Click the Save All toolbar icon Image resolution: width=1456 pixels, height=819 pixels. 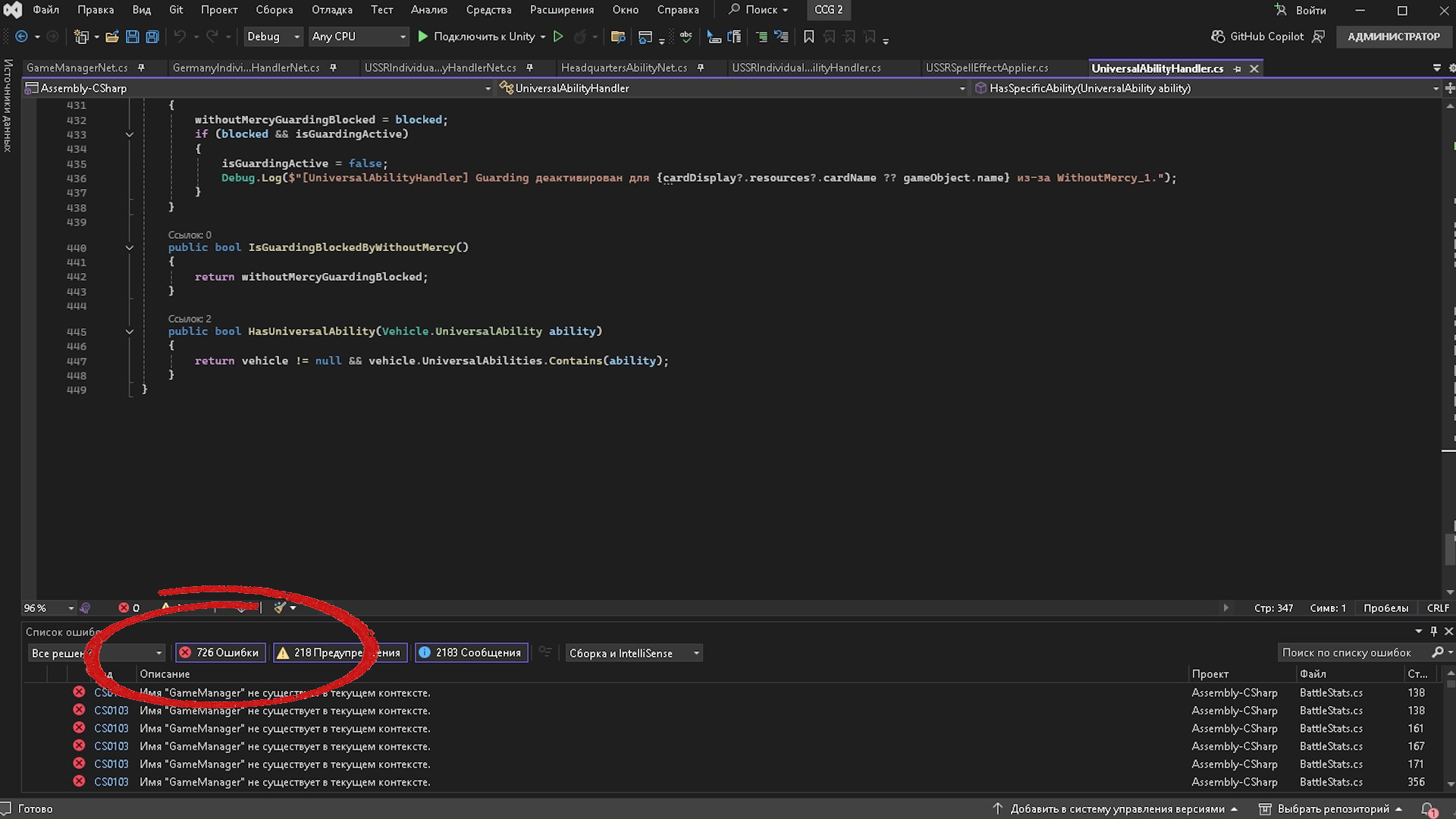tap(152, 36)
